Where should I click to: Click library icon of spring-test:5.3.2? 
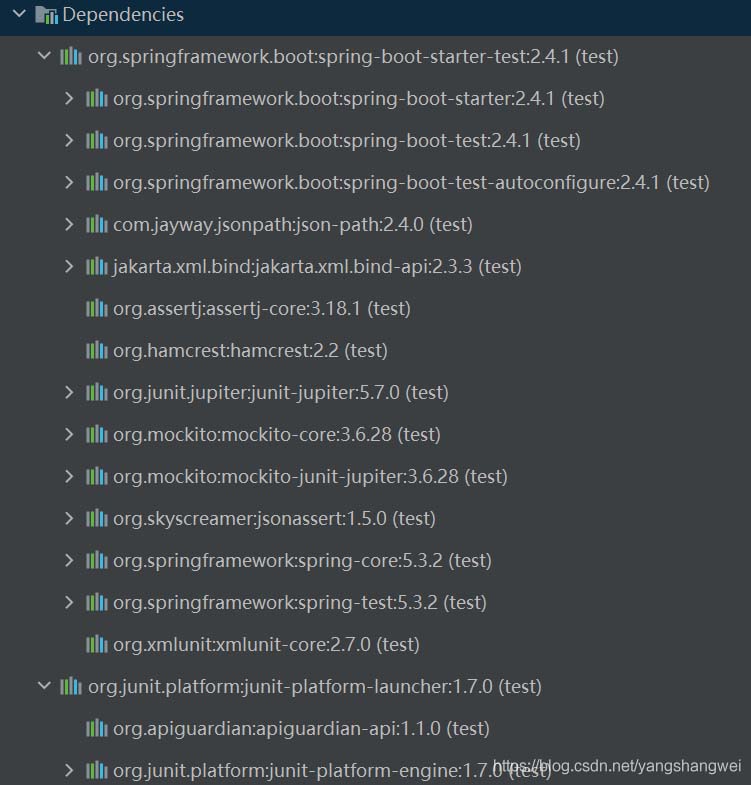click(97, 603)
